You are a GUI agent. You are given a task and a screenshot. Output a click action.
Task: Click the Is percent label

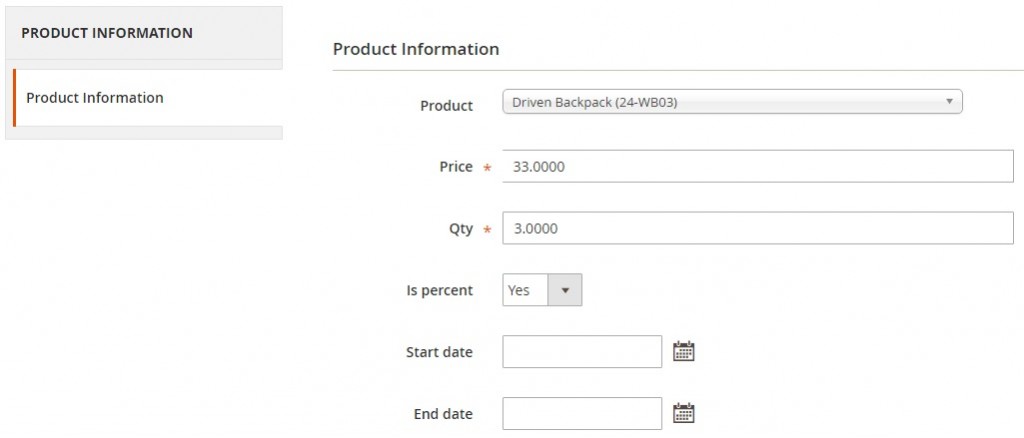[x=440, y=290]
